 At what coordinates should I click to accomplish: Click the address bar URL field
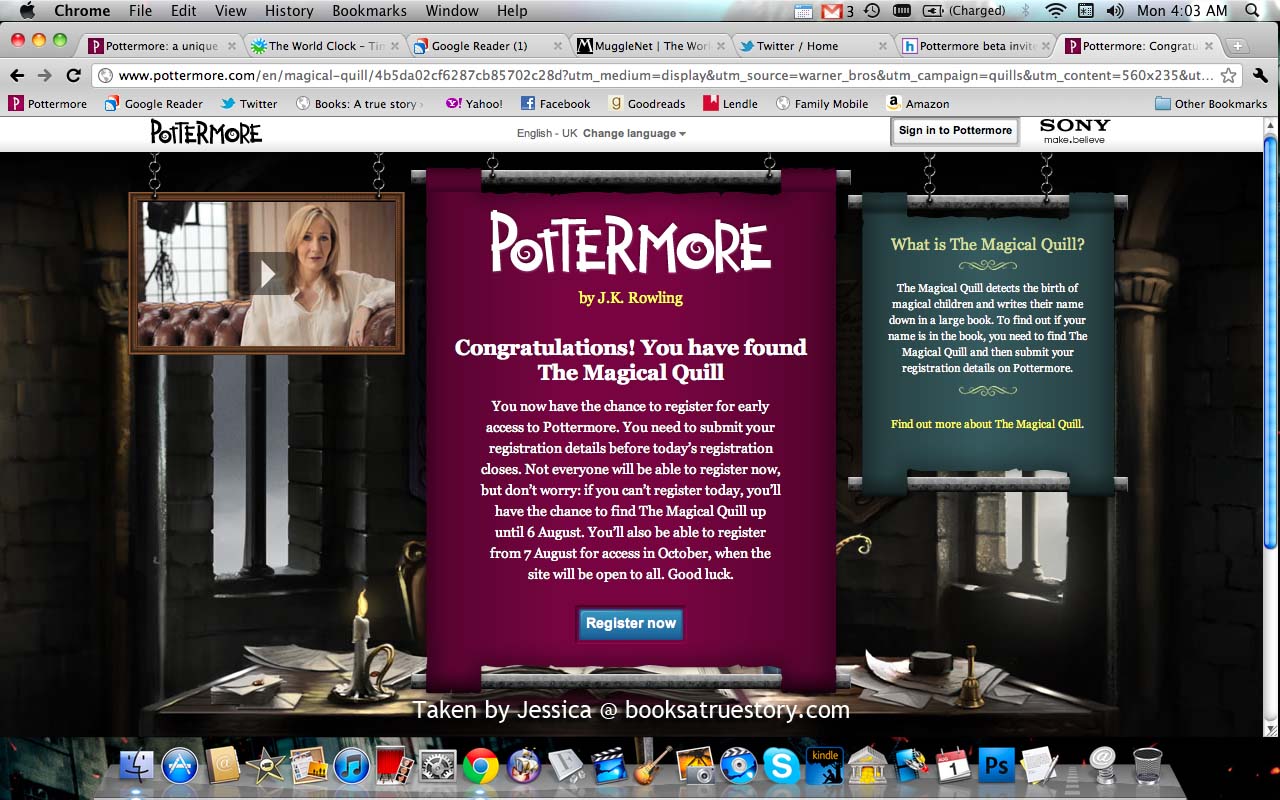point(660,76)
